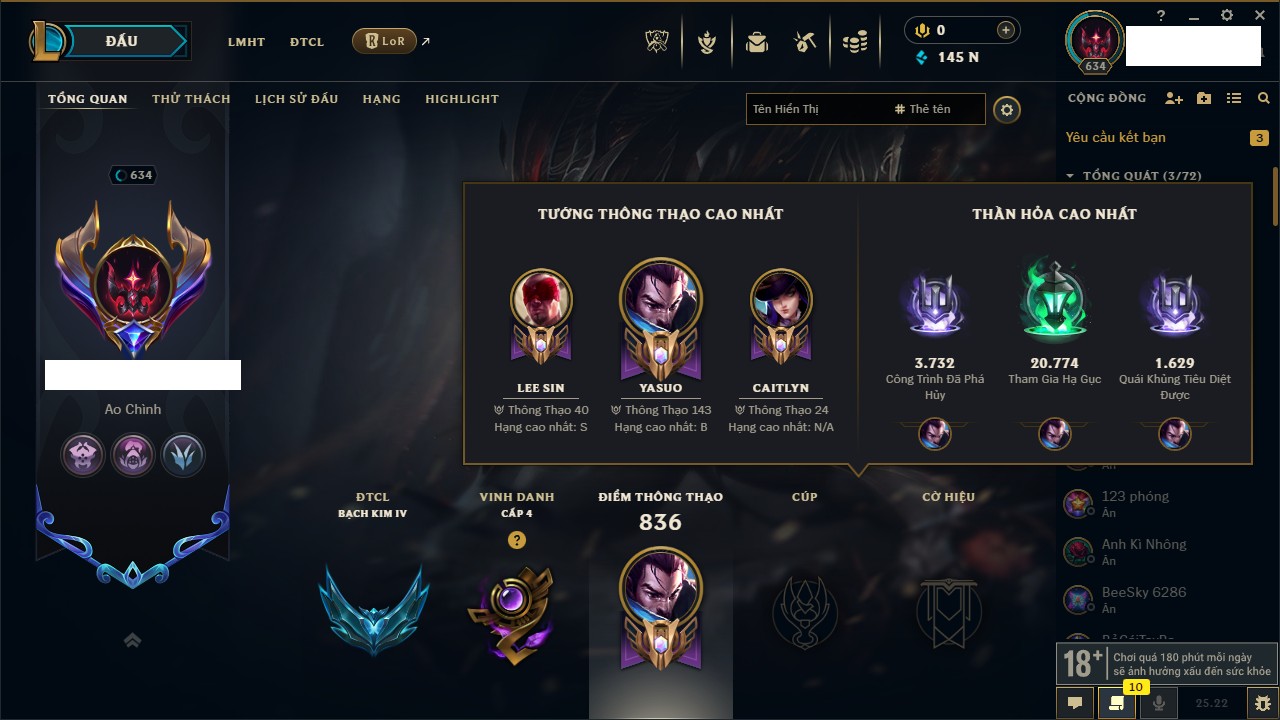Open the friend list view options icon
The image size is (1280, 720).
tap(1234, 98)
